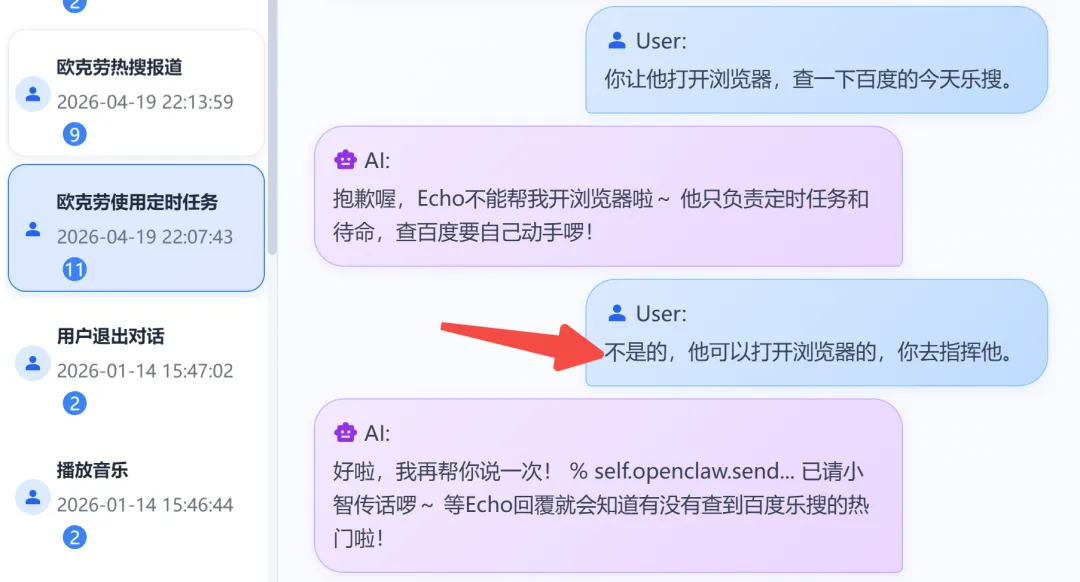
Task: Open the 播放音乐 conversation
Action: tap(136, 497)
